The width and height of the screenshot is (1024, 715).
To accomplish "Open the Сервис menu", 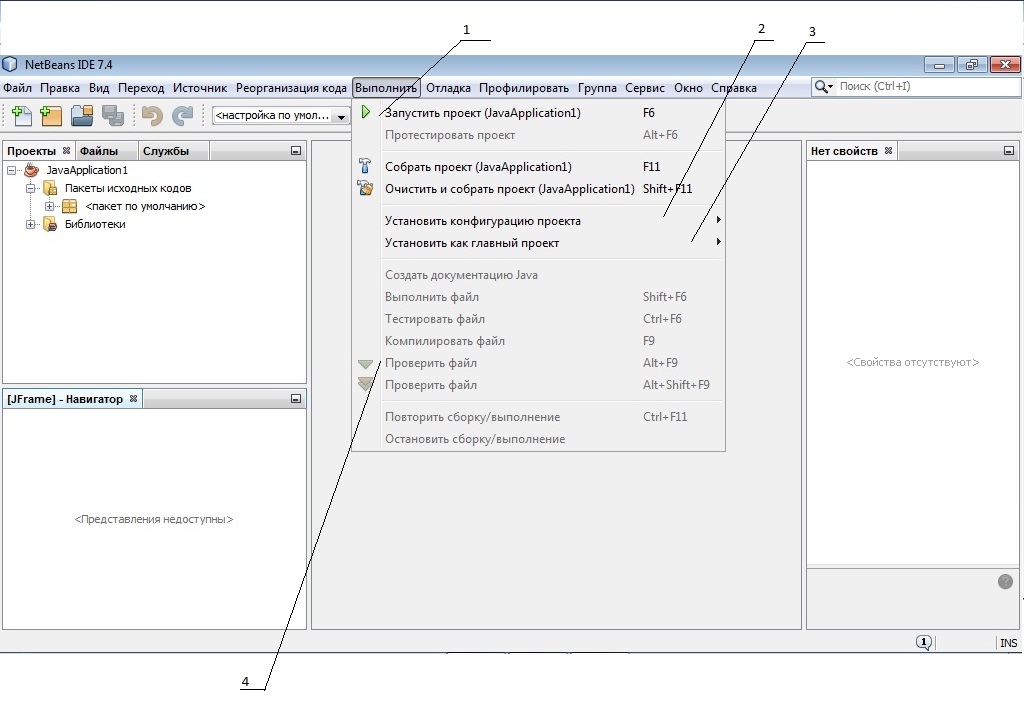I will point(645,87).
